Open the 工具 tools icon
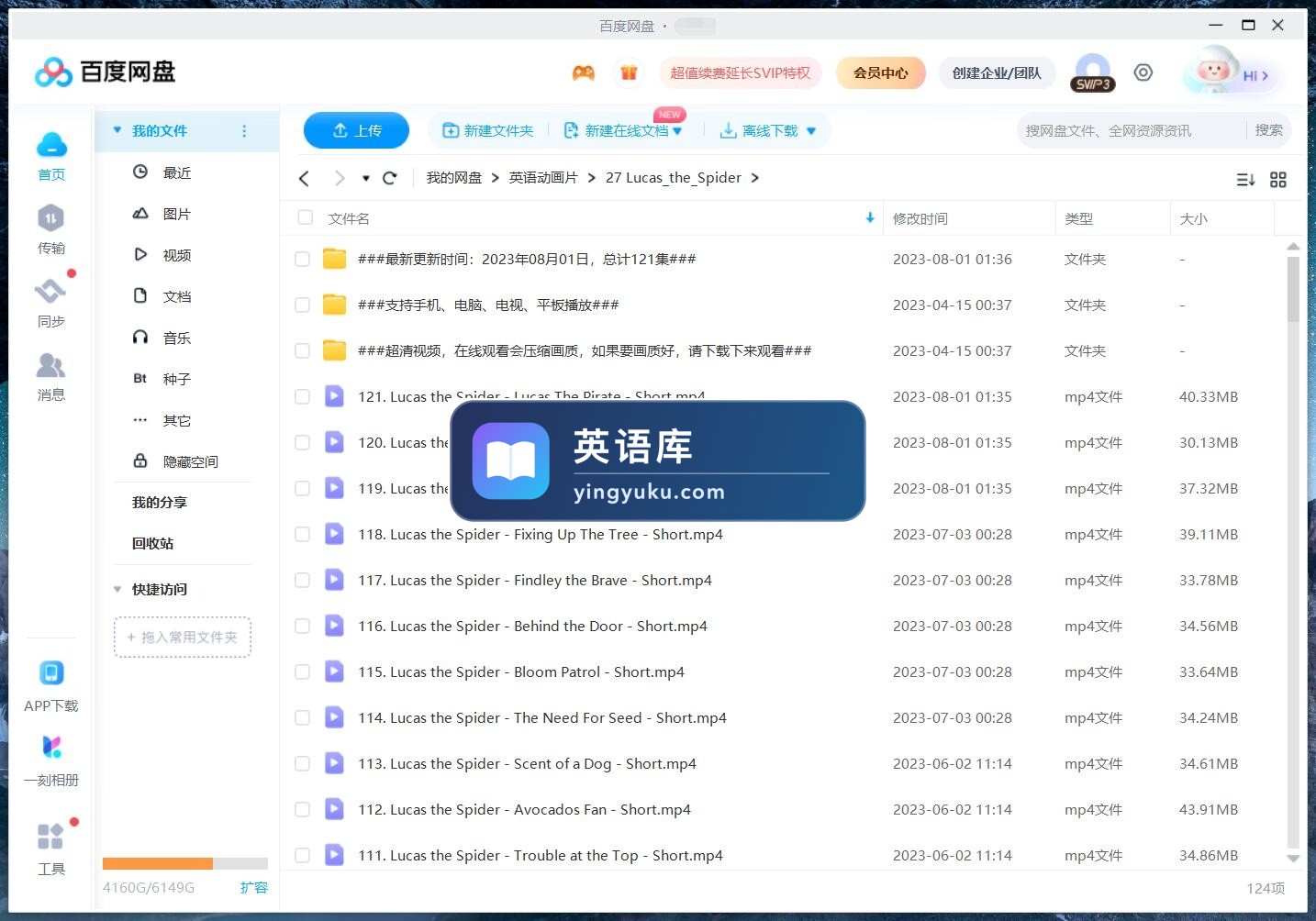Screen dimensions: 1316x921 point(50,836)
